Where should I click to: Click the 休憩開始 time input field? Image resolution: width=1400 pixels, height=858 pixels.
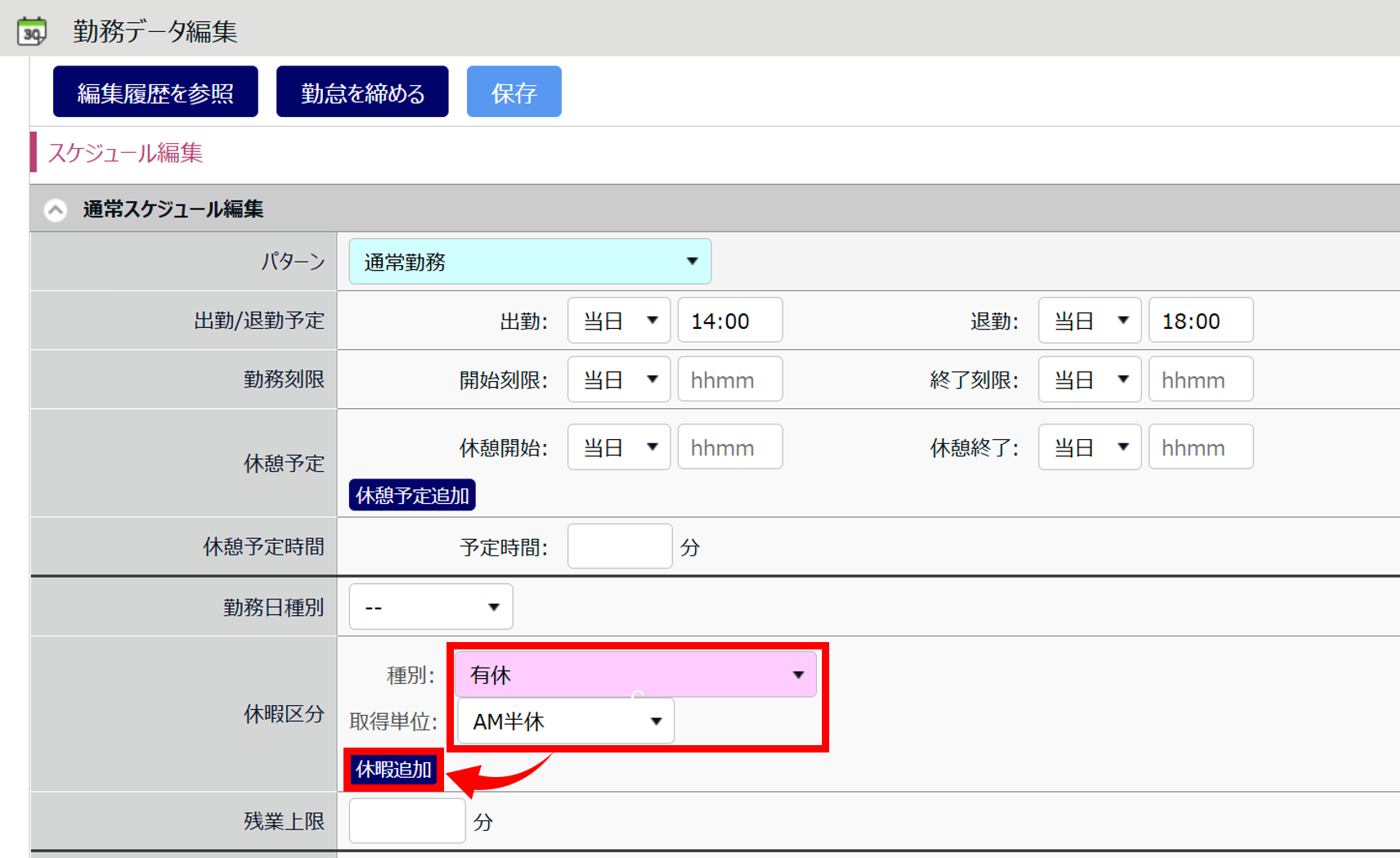click(729, 447)
